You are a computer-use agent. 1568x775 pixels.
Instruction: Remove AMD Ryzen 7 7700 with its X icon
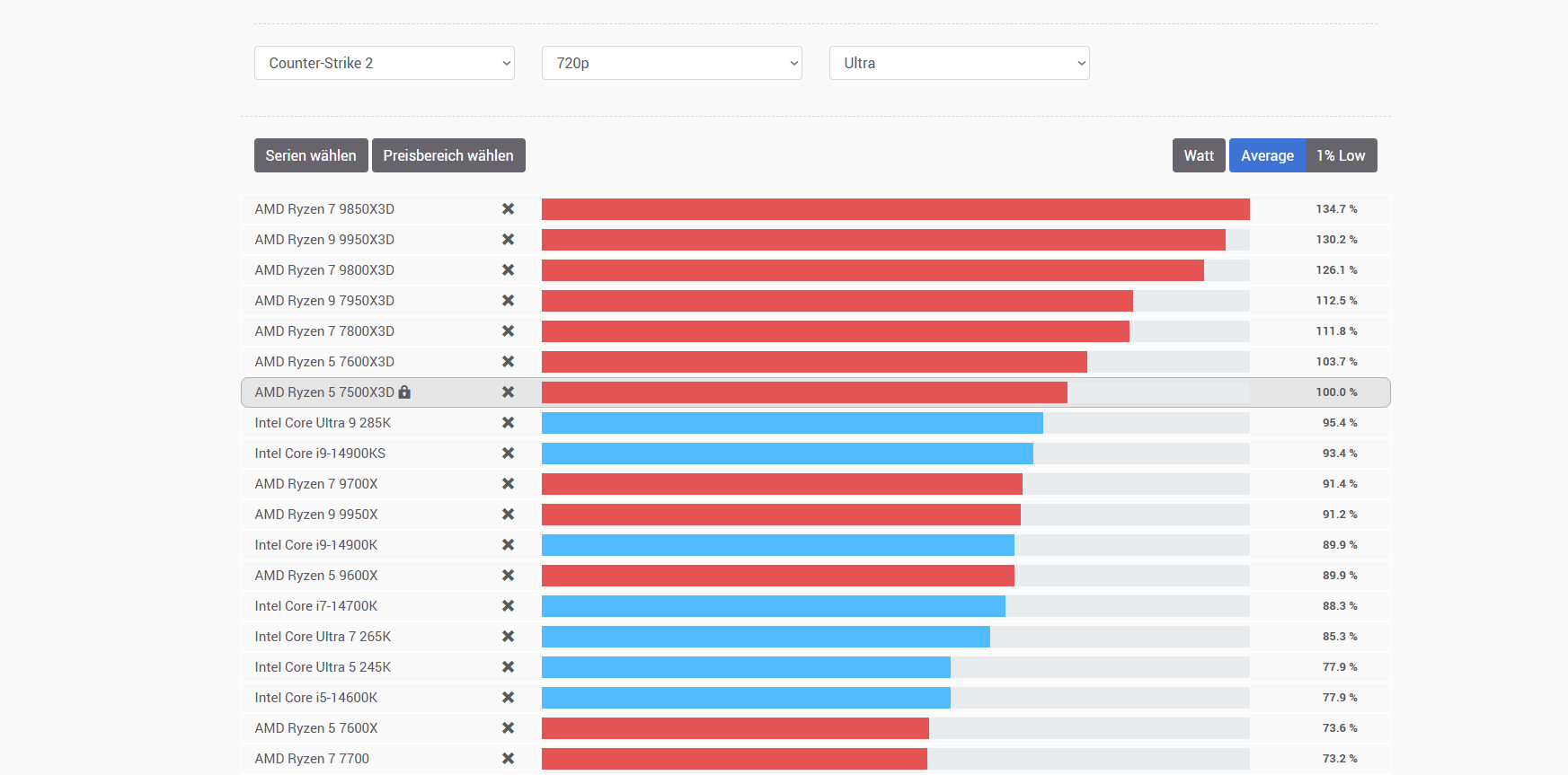pos(508,759)
